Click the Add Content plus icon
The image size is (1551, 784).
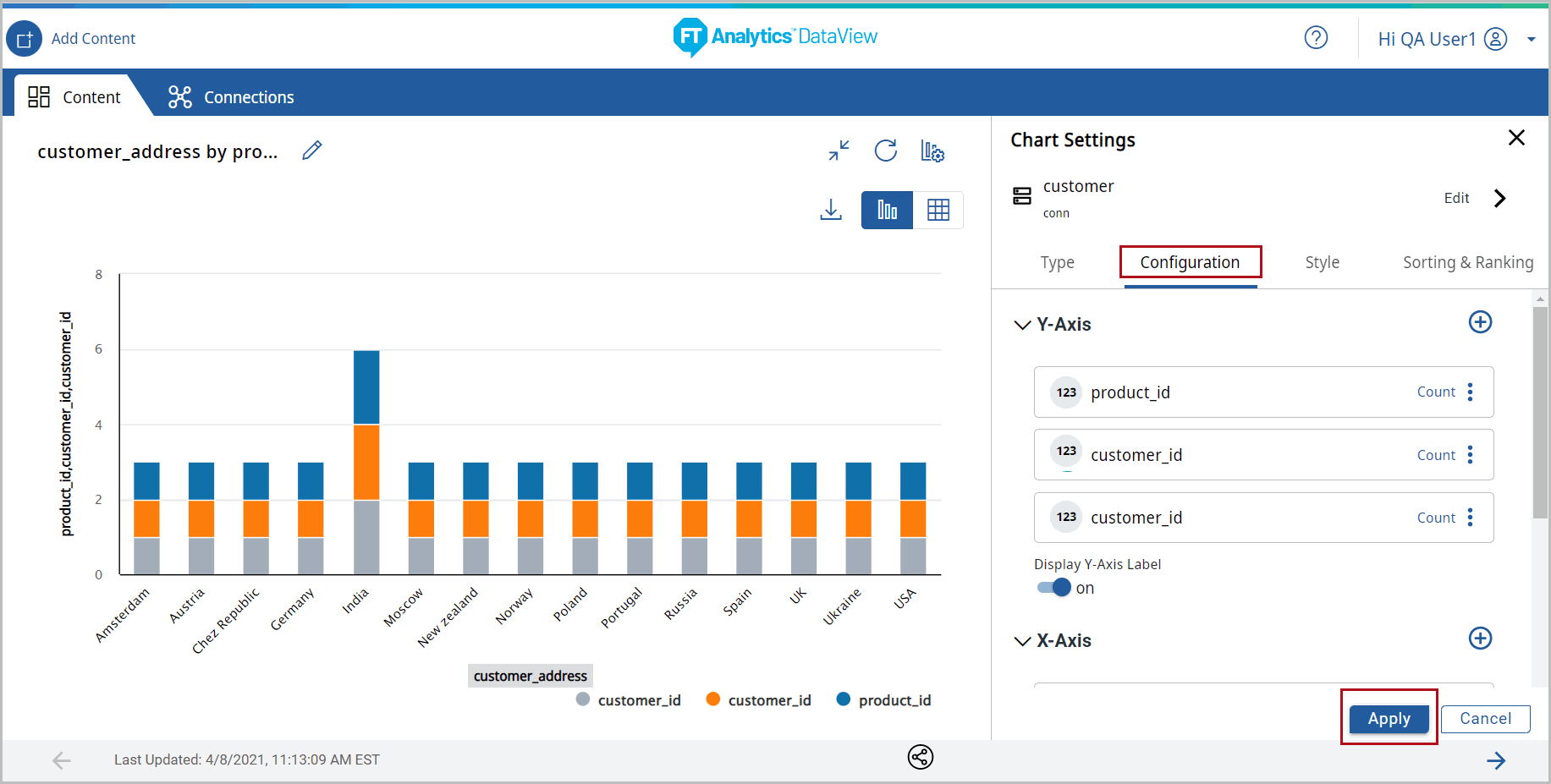point(24,39)
